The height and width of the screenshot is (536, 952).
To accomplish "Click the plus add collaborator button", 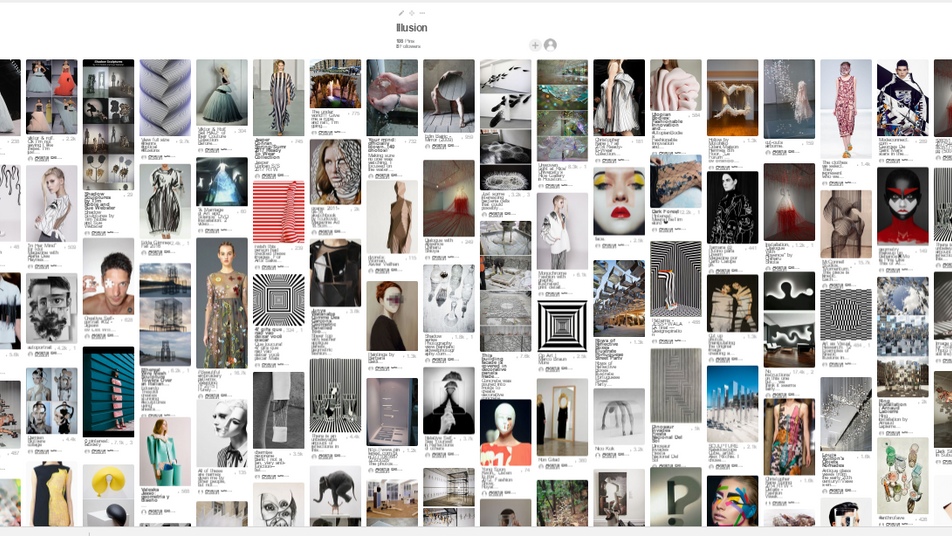I will tap(535, 45).
